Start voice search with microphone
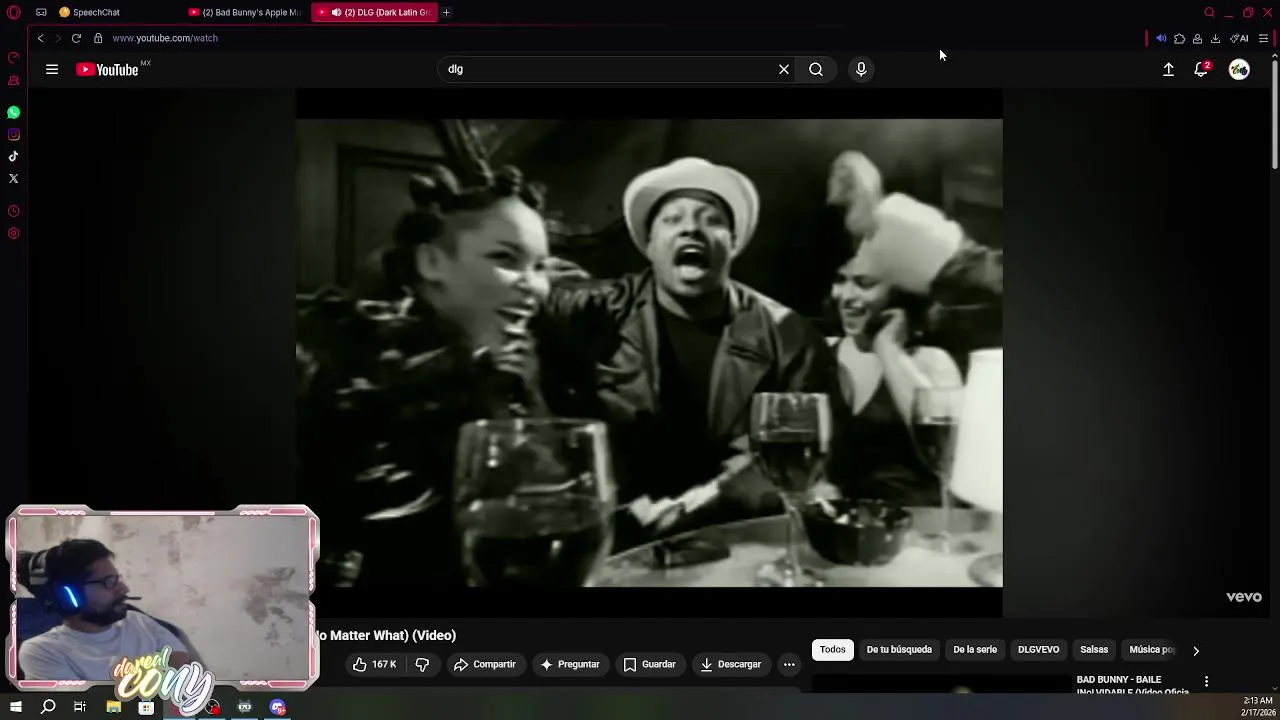This screenshot has width=1280, height=720. 861,69
